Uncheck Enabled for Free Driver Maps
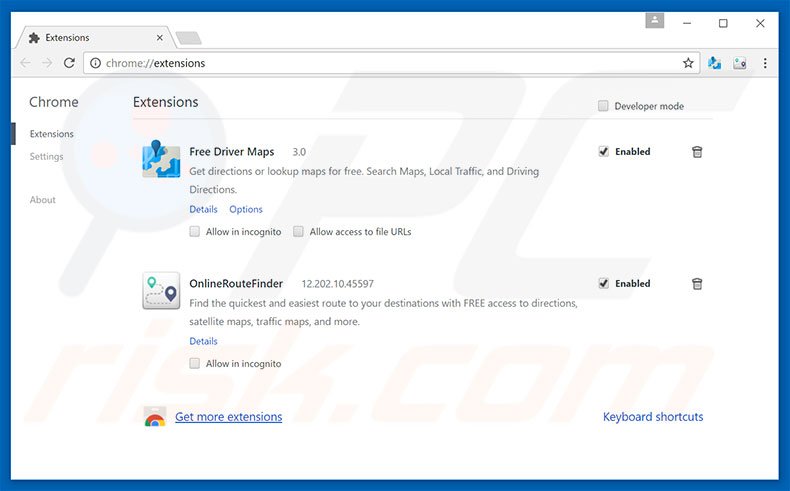The height and width of the screenshot is (491, 790). 603,152
